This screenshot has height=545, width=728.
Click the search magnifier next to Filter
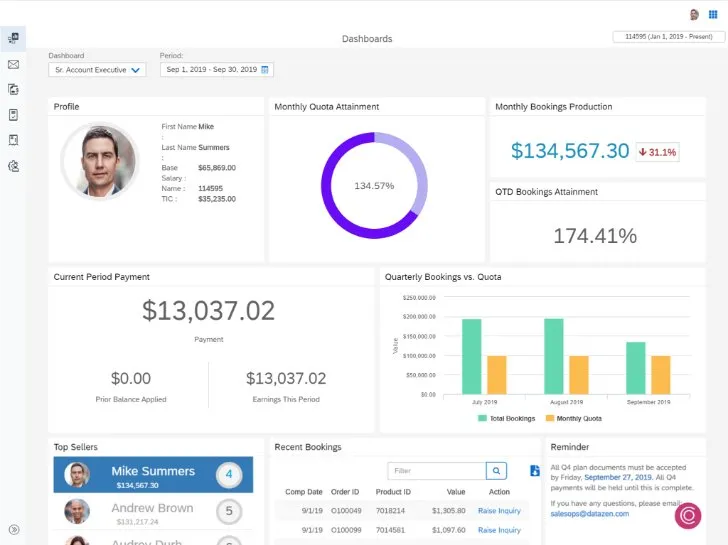coord(497,471)
